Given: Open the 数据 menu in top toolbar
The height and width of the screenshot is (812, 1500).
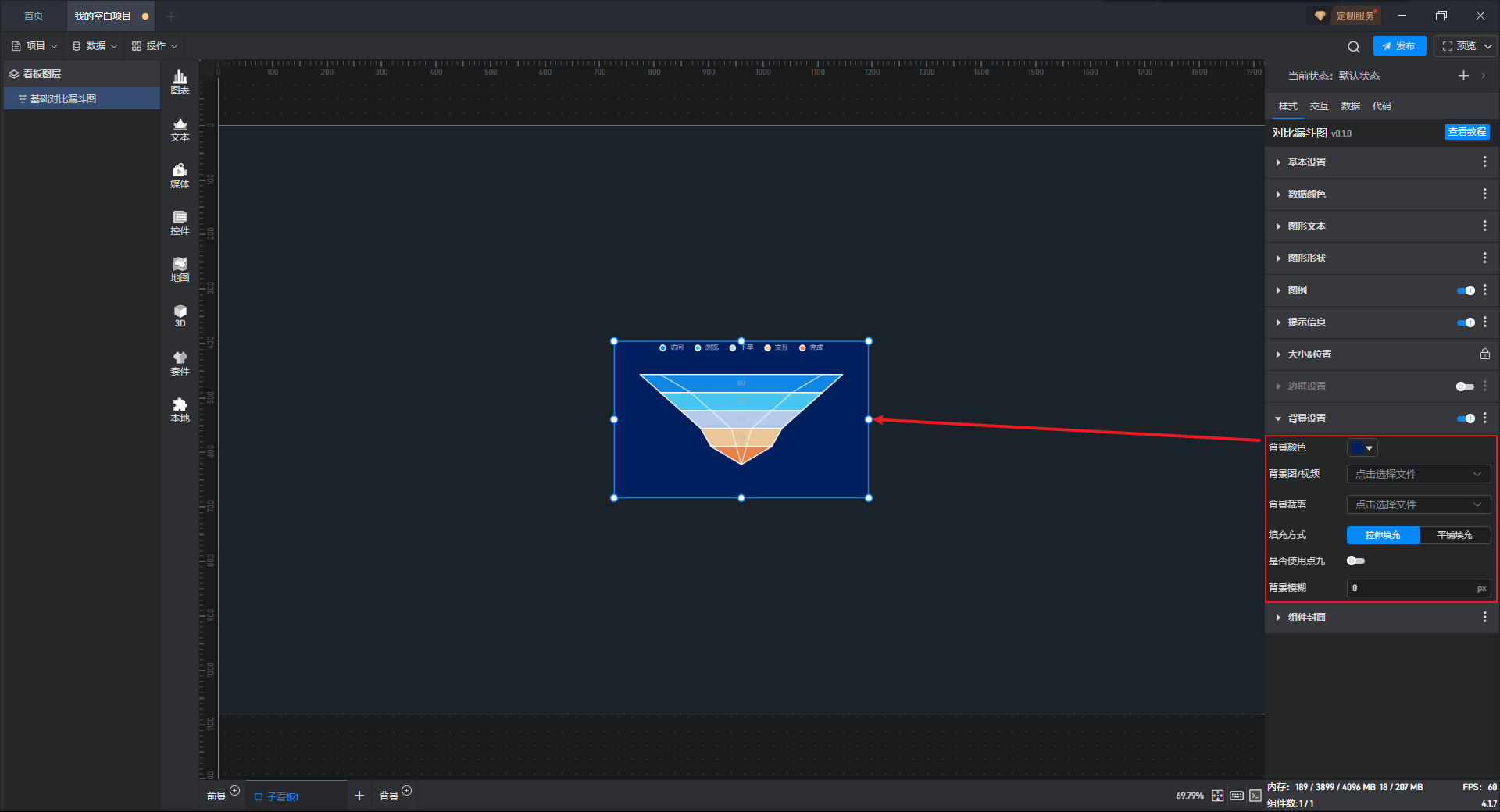Looking at the screenshot, I should (95, 46).
